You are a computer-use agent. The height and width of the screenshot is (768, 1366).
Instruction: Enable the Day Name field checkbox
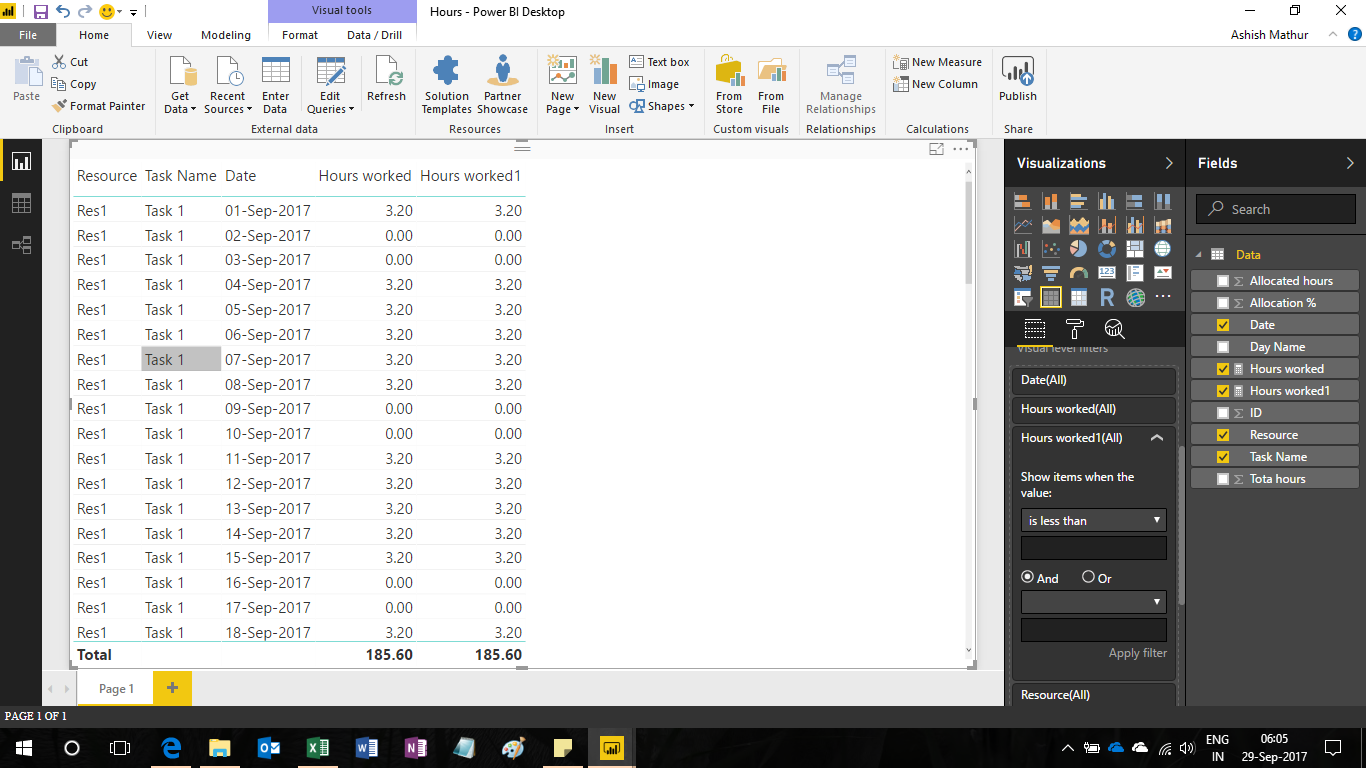pos(1222,347)
